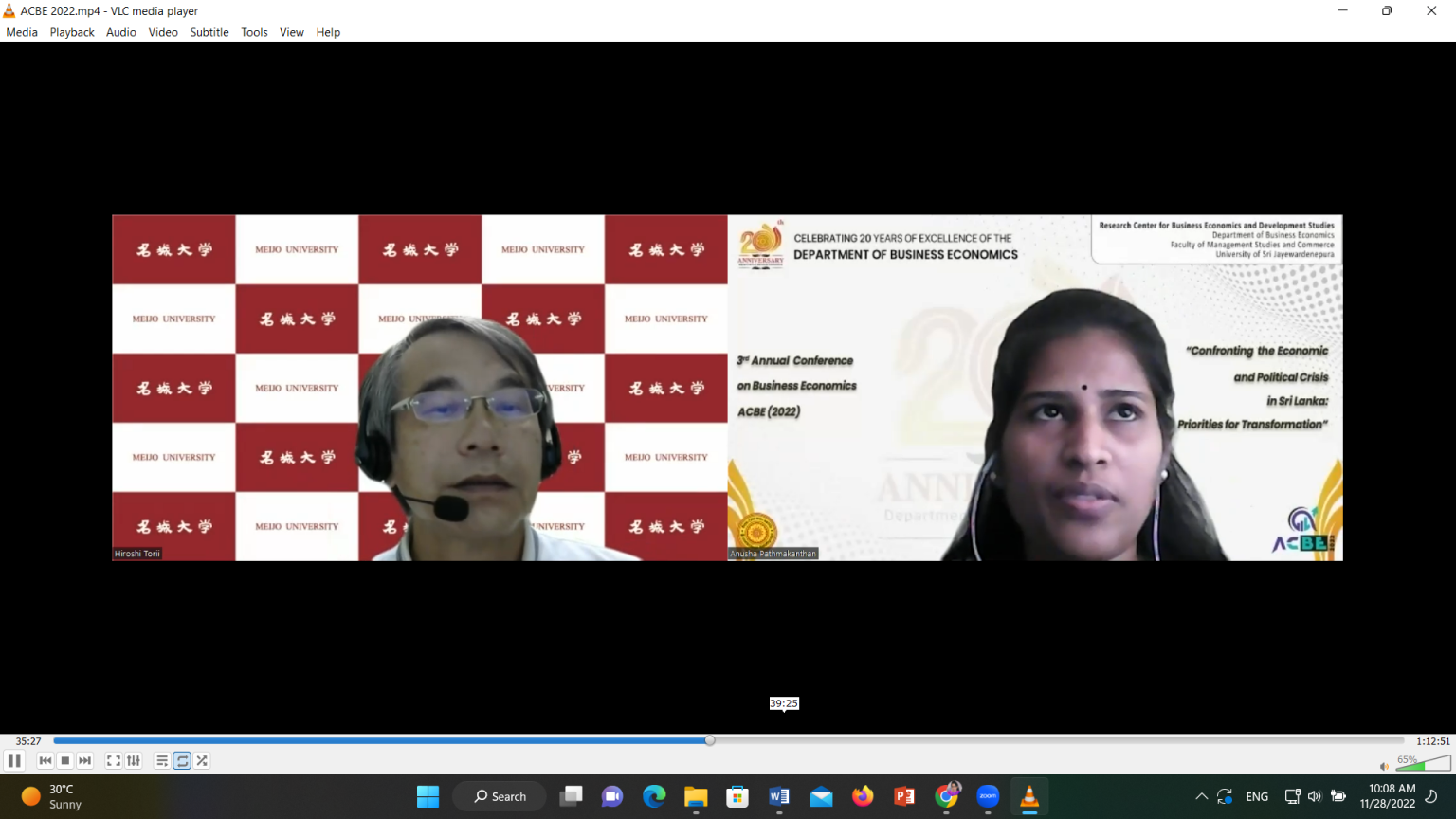Viewport: 1456px width, 819px height.
Task: Mute audio using the speaker icon
Action: coord(1384,766)
